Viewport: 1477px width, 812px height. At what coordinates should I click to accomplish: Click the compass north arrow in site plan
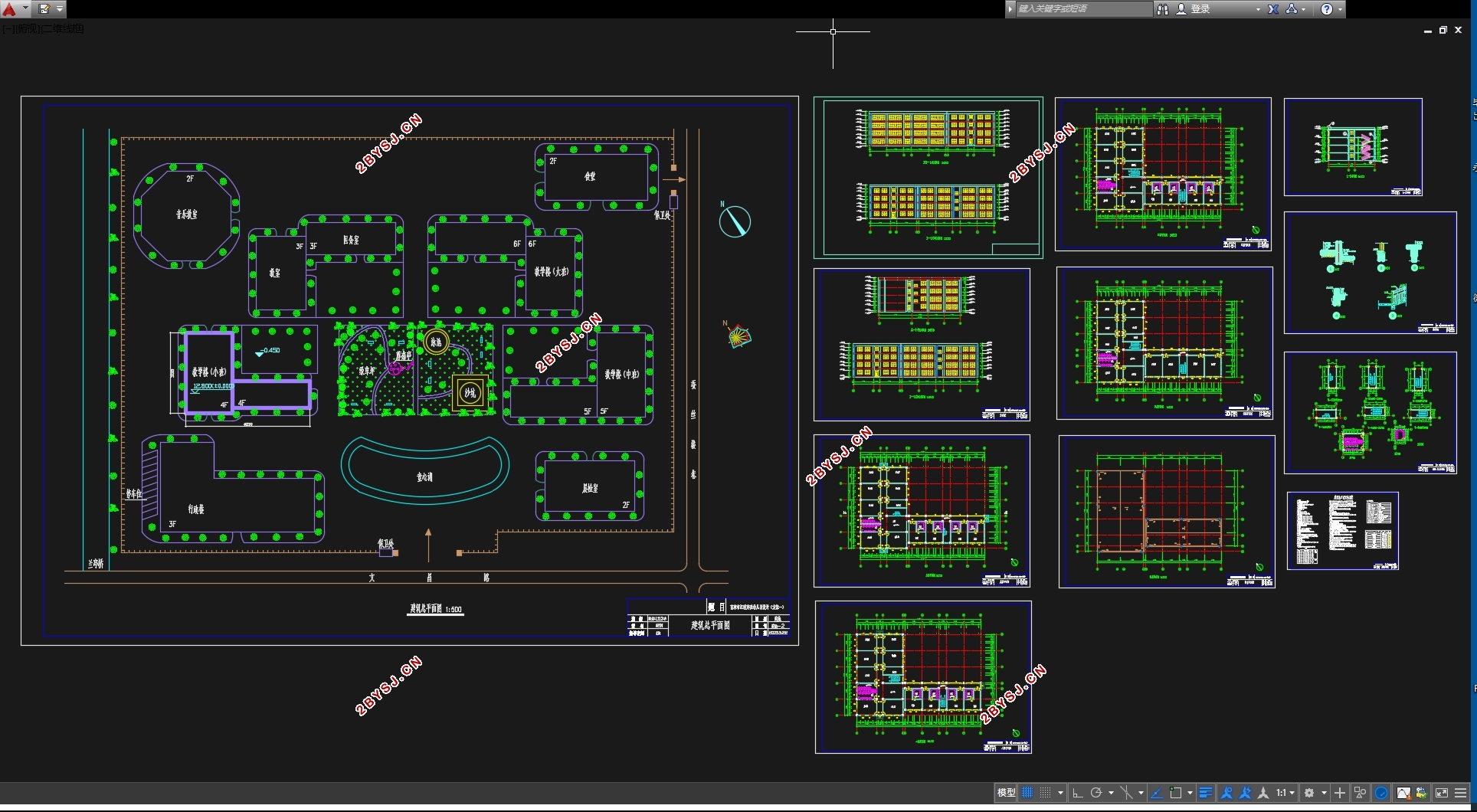tap(735, 221)
